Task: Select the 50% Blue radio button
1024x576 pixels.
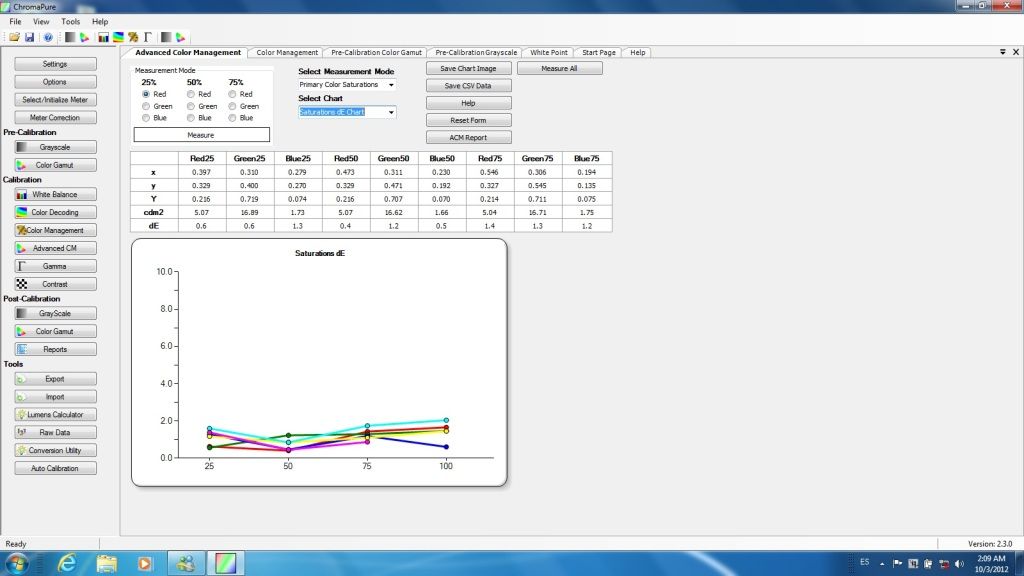Action: pyautogui.click(x=191, y=118)
